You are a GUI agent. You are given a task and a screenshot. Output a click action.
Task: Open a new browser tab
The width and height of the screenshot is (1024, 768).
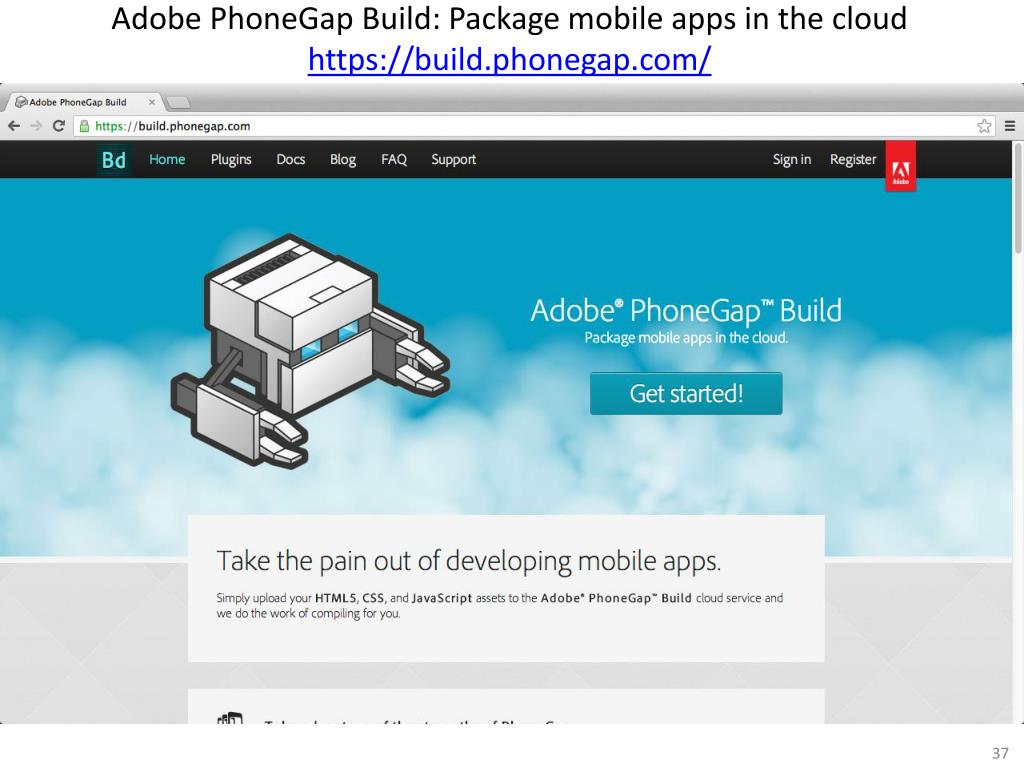tap(178, 102)
